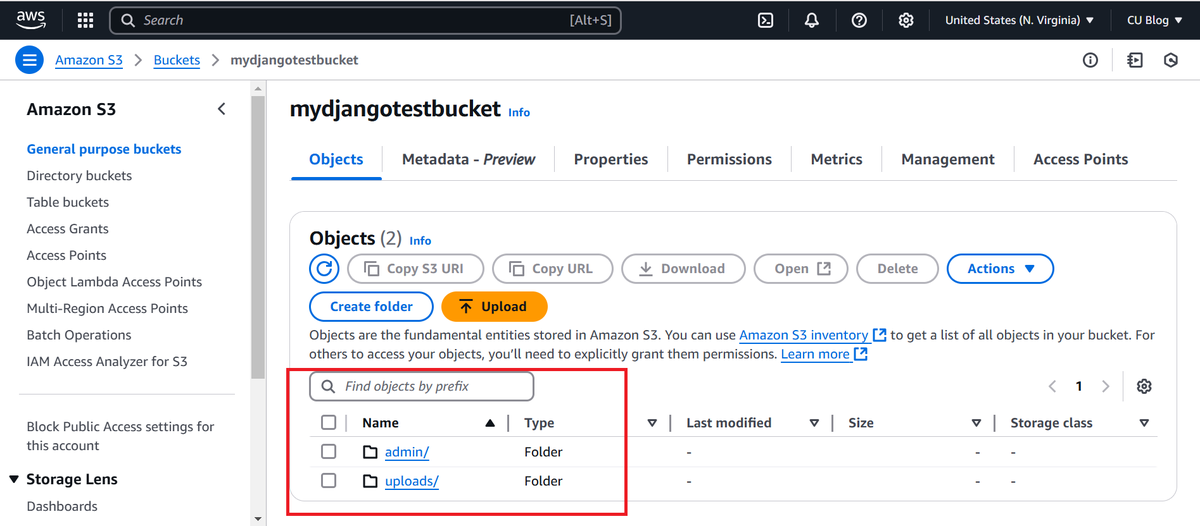This screenshot has height=526, width=1200.
Task: Launch CloudShell from the top bar
Action: click(x=766, y=20)
